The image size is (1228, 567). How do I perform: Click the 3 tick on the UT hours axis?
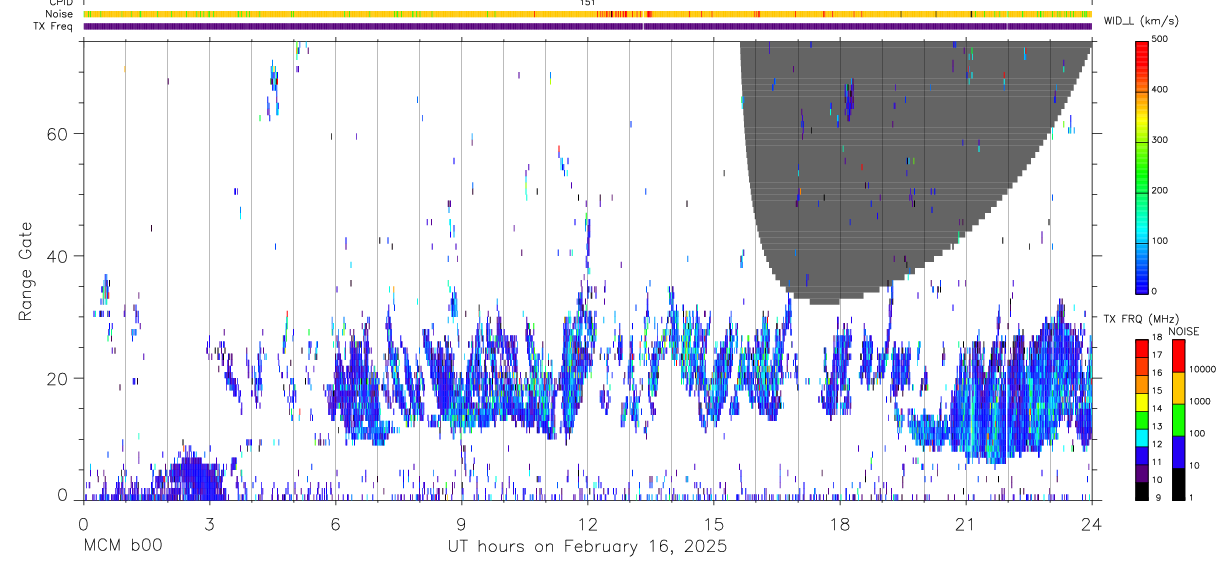click(209, 523)
